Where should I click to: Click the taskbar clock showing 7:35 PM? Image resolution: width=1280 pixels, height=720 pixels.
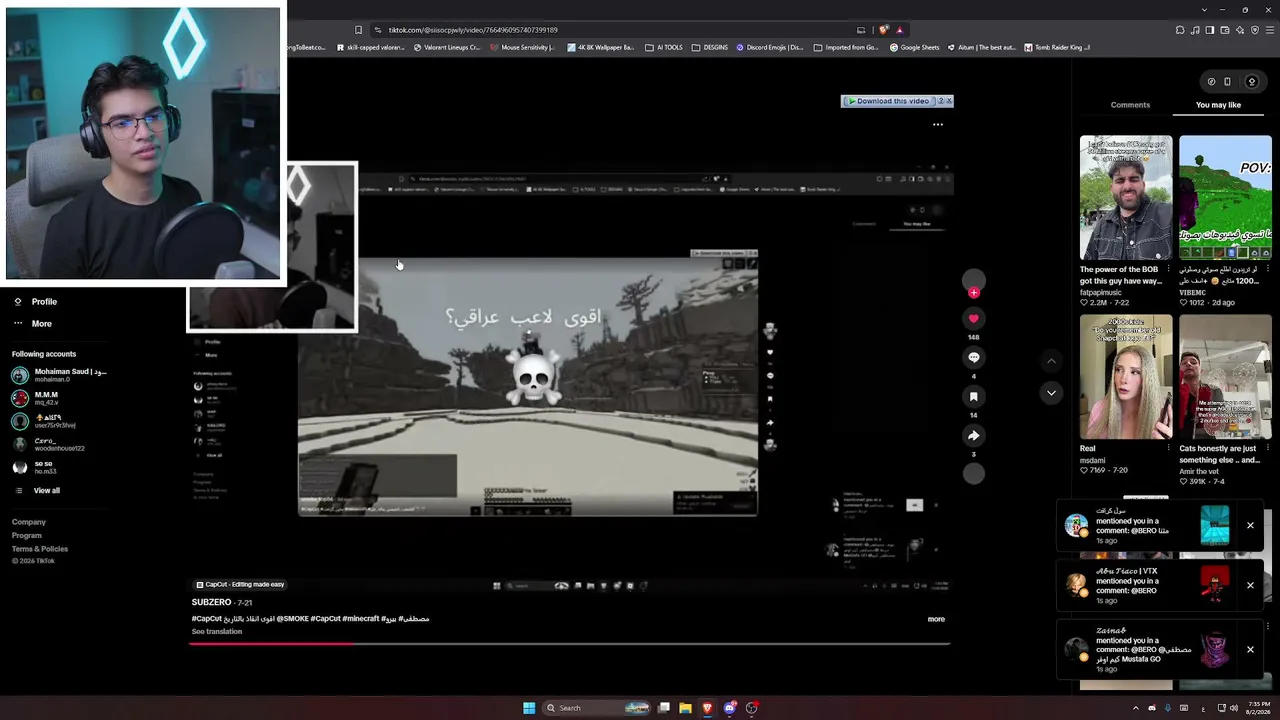point(1257,708)
